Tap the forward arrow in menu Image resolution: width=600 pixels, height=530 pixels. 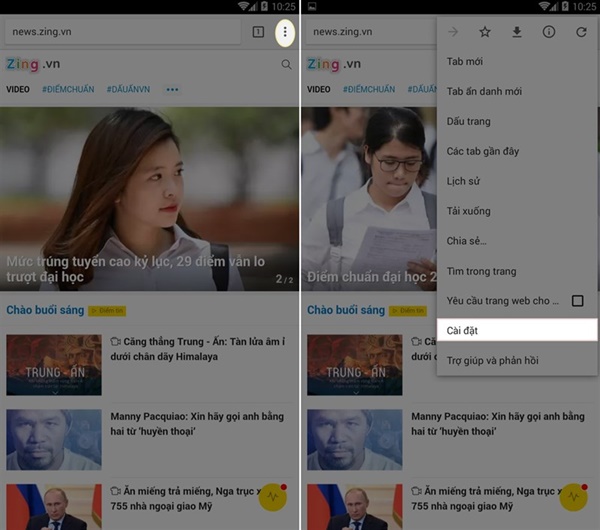tap(453, 32)
